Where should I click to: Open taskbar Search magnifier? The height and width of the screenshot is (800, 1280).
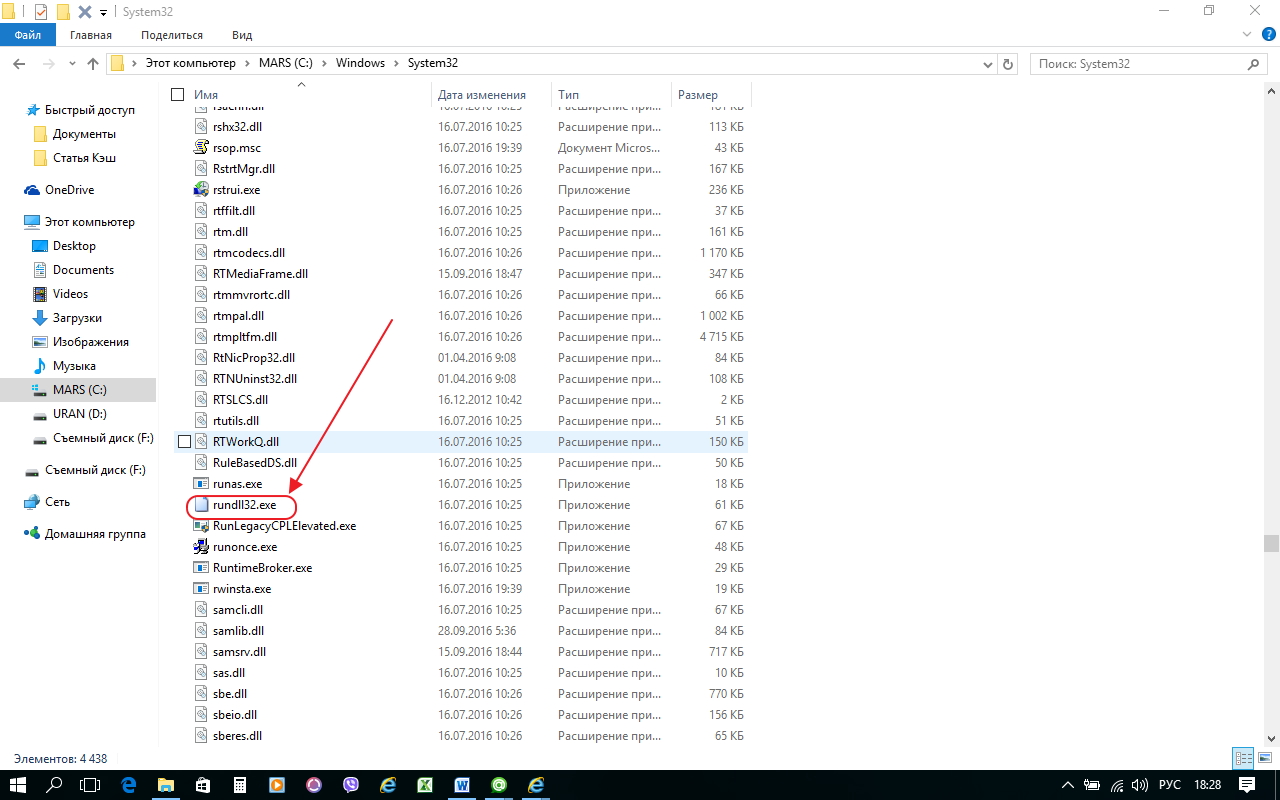pyautogui.click(x=55, y=785)
